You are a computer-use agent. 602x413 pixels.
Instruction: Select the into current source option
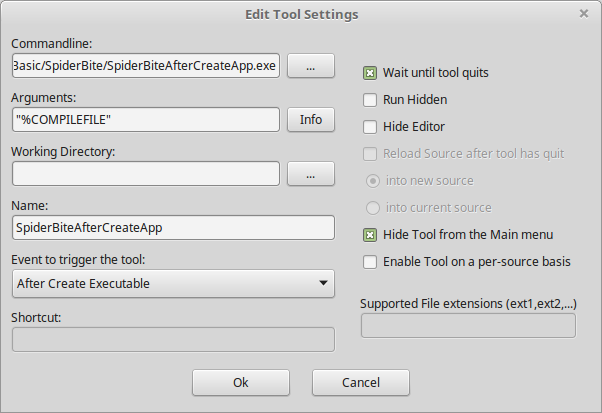click(373, 208)
